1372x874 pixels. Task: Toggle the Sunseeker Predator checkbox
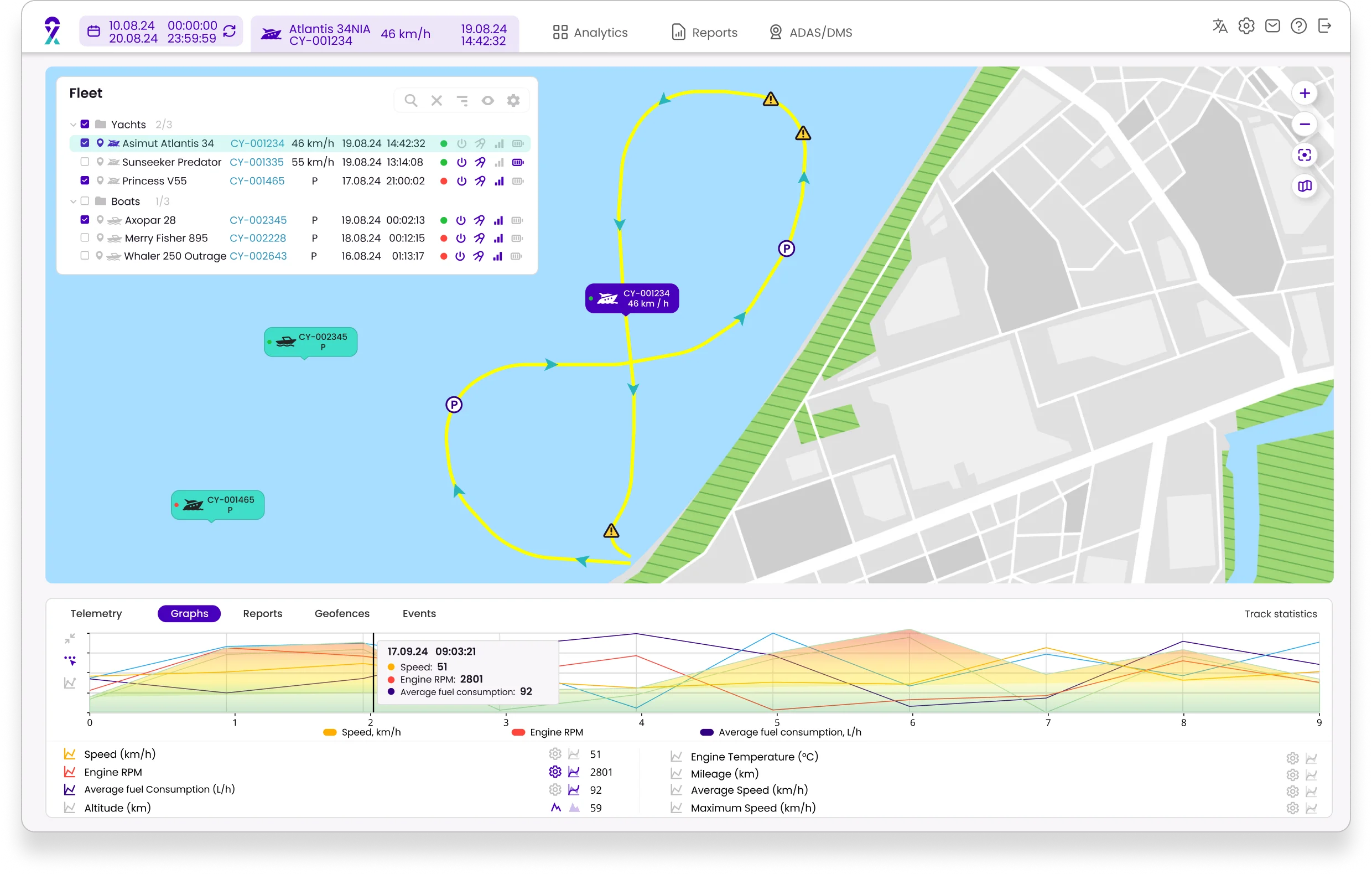[85, 162]
